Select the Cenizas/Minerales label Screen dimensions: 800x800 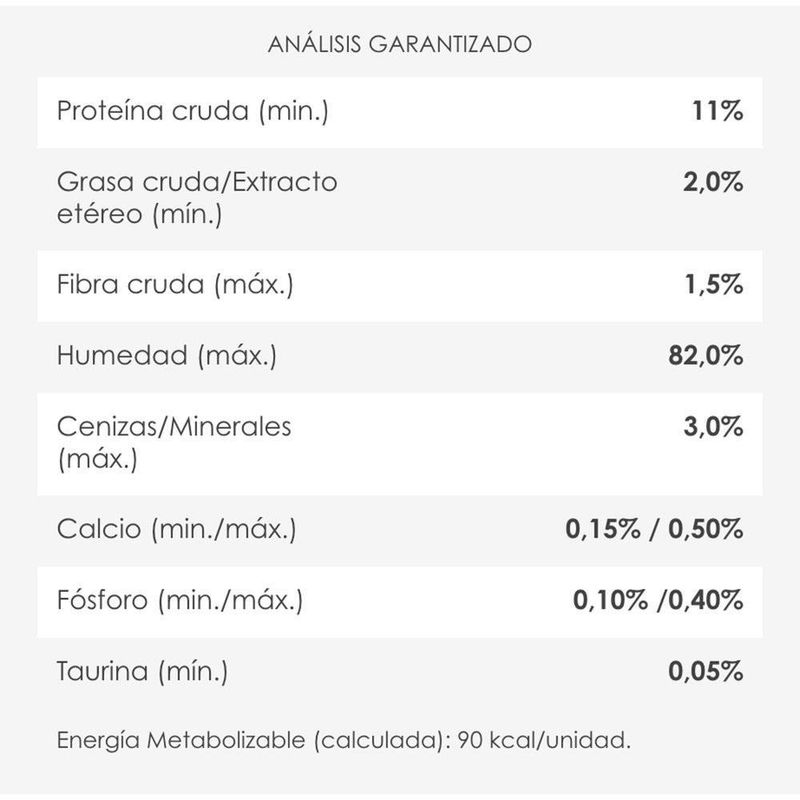click(x=174, y=442)
